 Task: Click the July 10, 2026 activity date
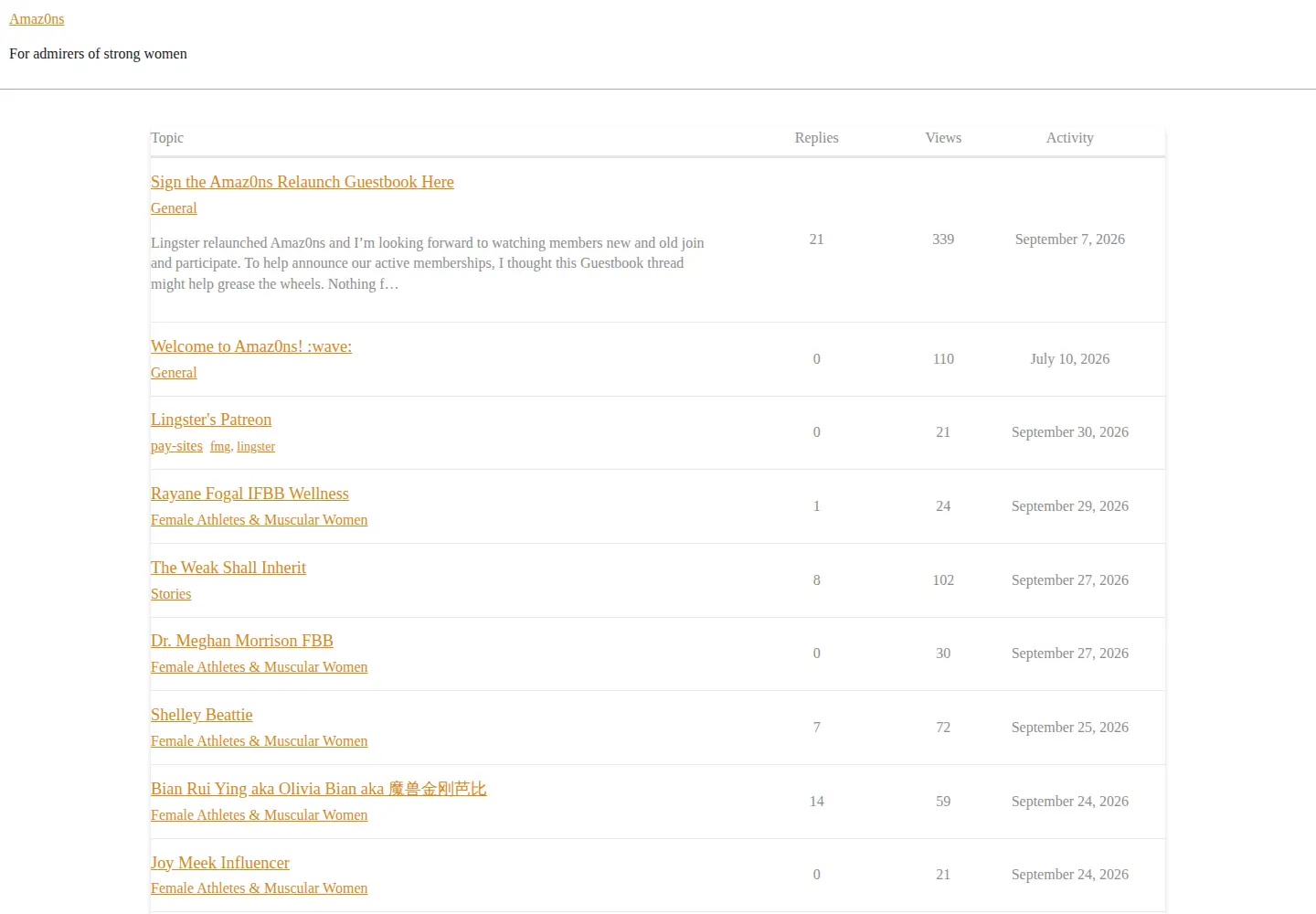1070,359
